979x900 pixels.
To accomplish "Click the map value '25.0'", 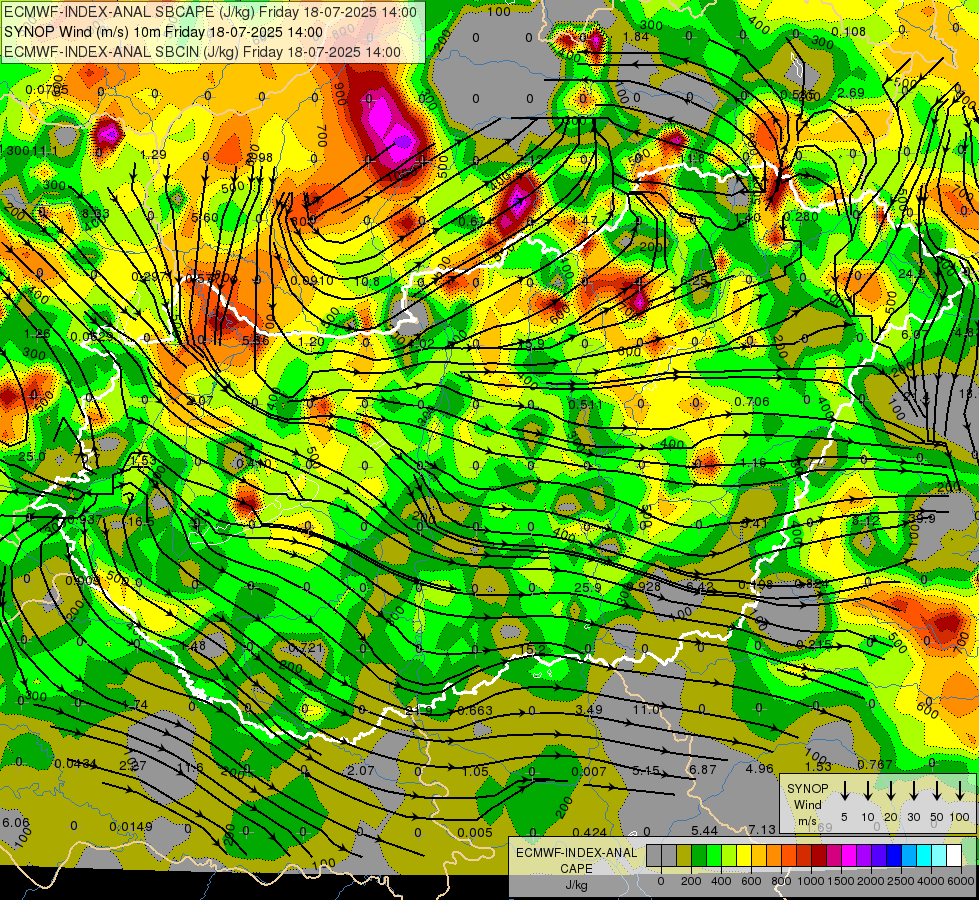I will [32, 457].
